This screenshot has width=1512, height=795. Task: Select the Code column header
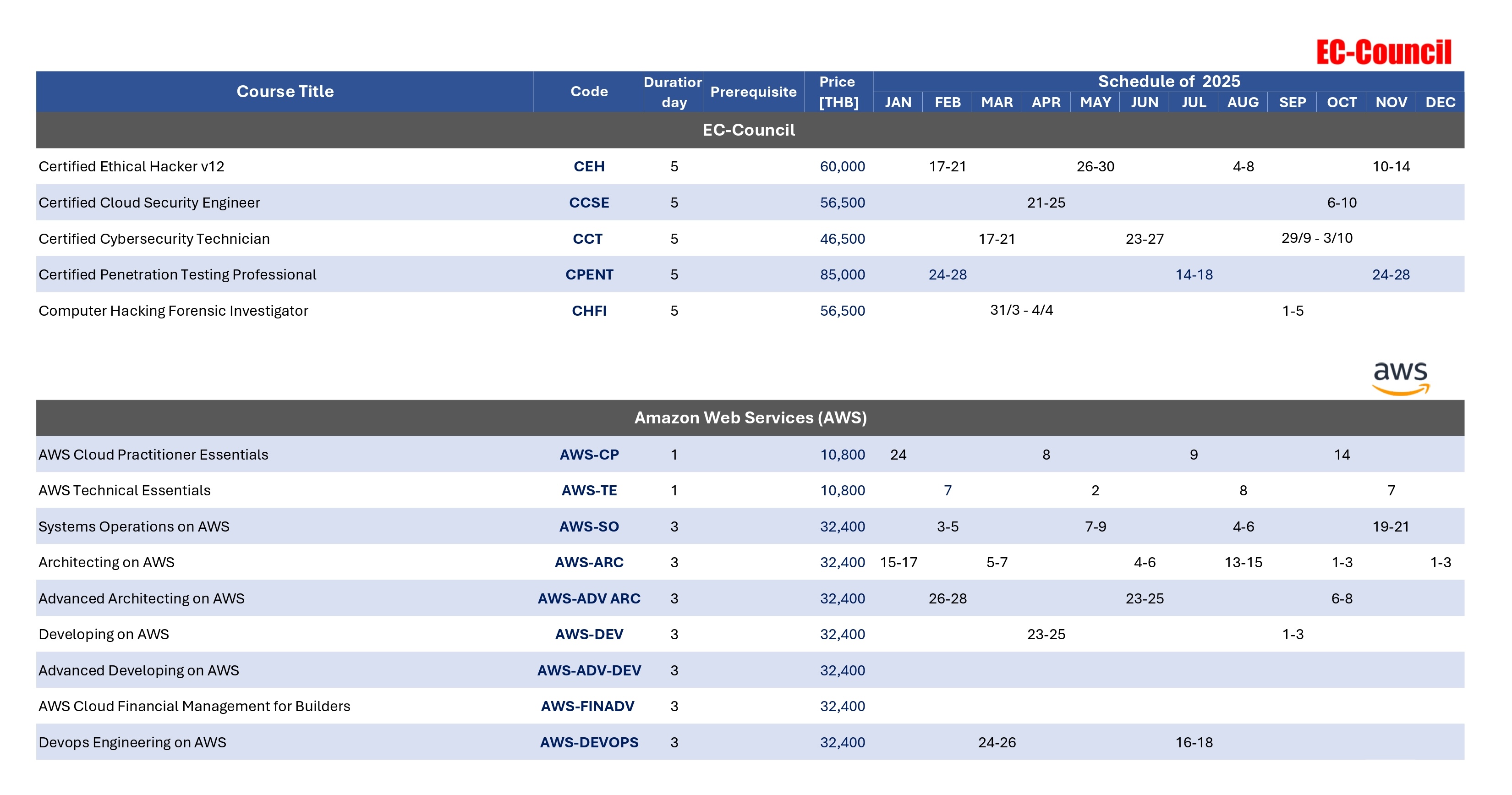[589, 92]
